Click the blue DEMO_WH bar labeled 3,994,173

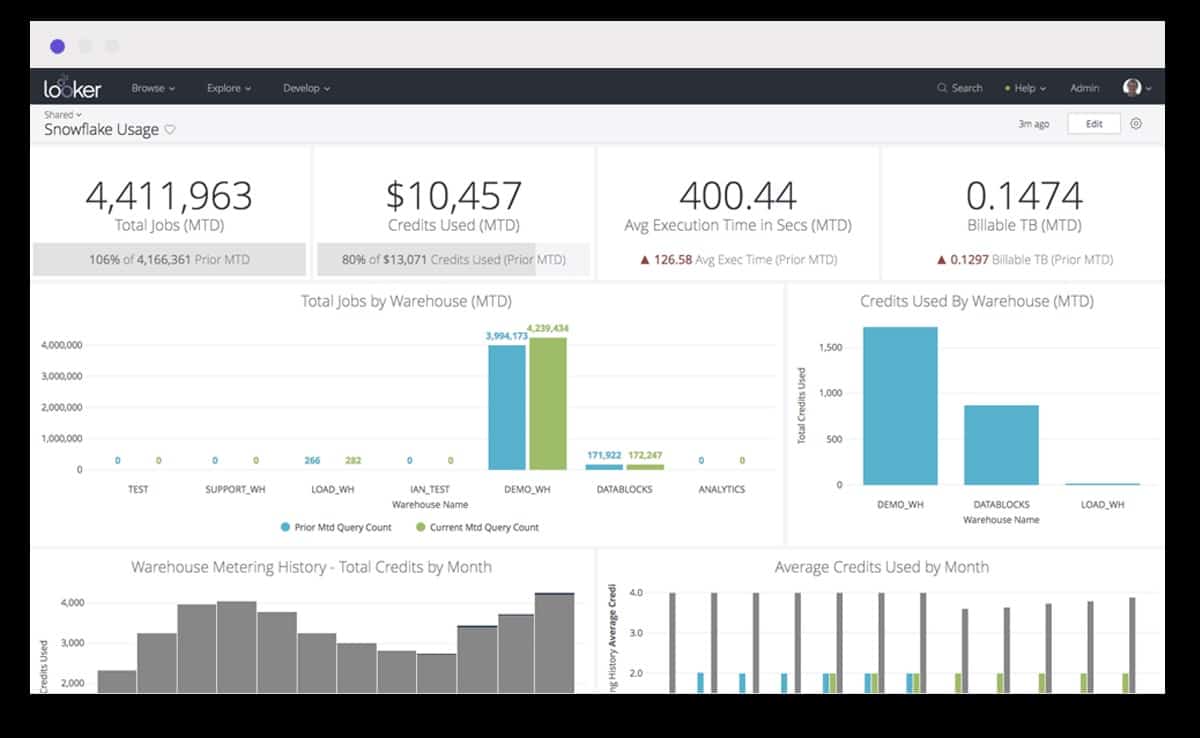[x=507, y=407]
